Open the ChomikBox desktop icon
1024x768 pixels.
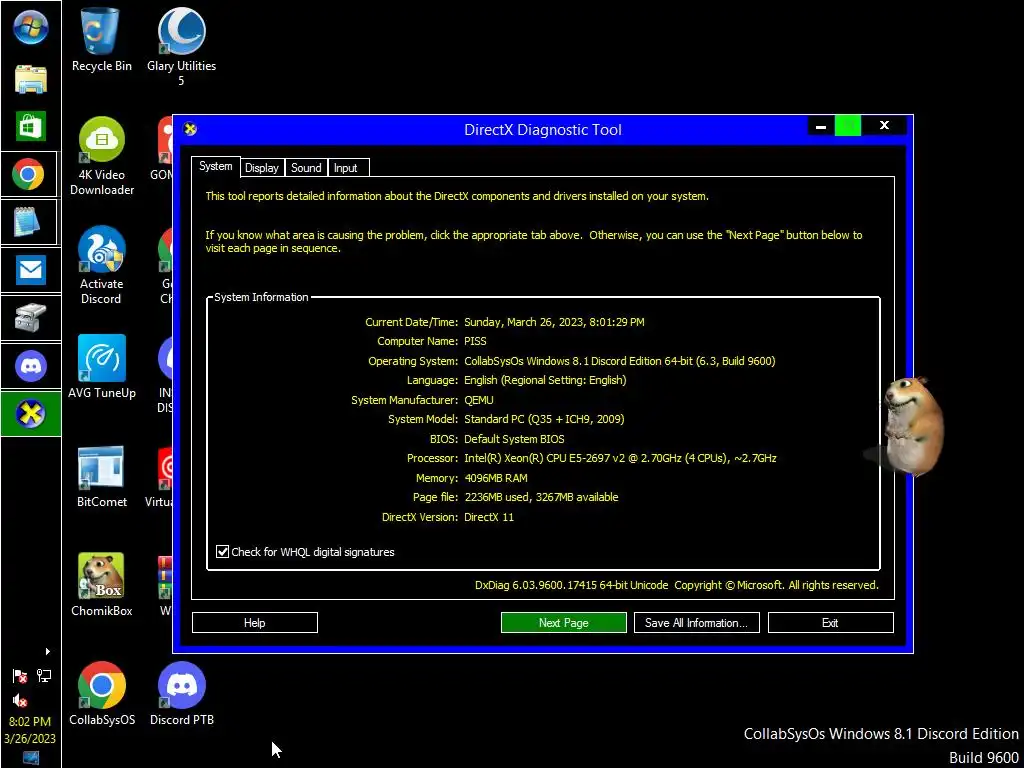pos(102,585)
